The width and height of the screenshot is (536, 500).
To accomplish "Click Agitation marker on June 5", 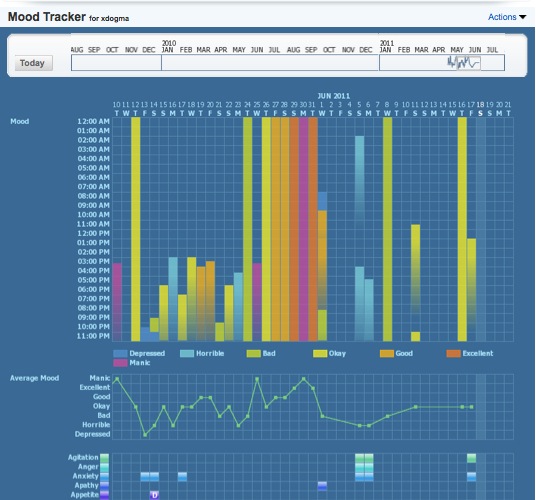I will pyautogui.click(x=360, y=458).
